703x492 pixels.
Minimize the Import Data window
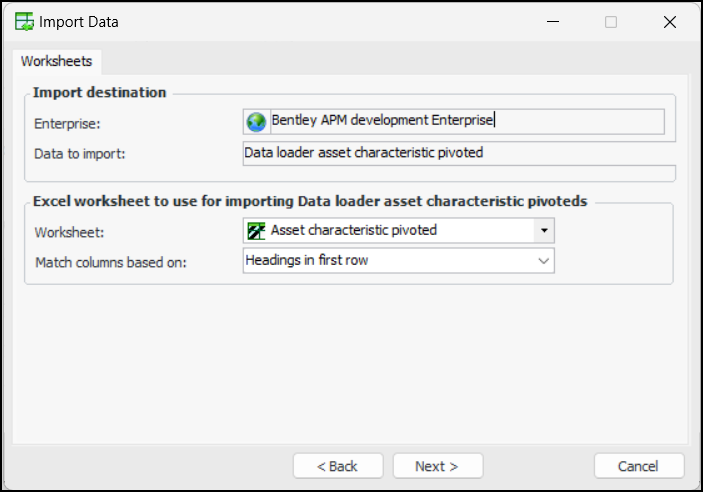552,22
